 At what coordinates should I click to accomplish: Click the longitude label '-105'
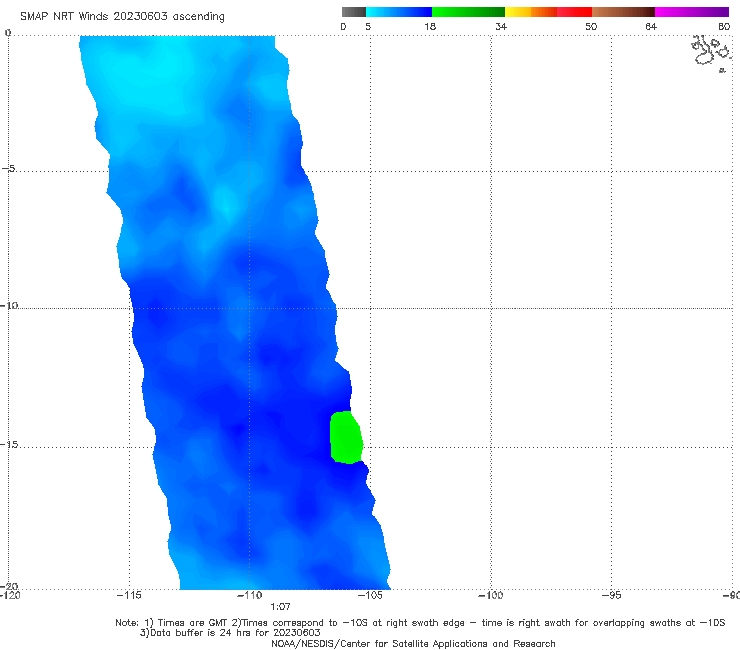coord(370,595)
